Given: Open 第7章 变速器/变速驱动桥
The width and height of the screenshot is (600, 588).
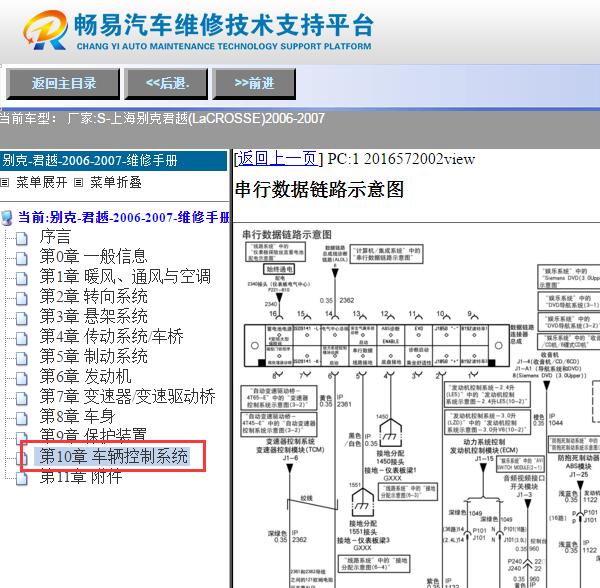Looking at the screenshot, I should pos(127,396).
